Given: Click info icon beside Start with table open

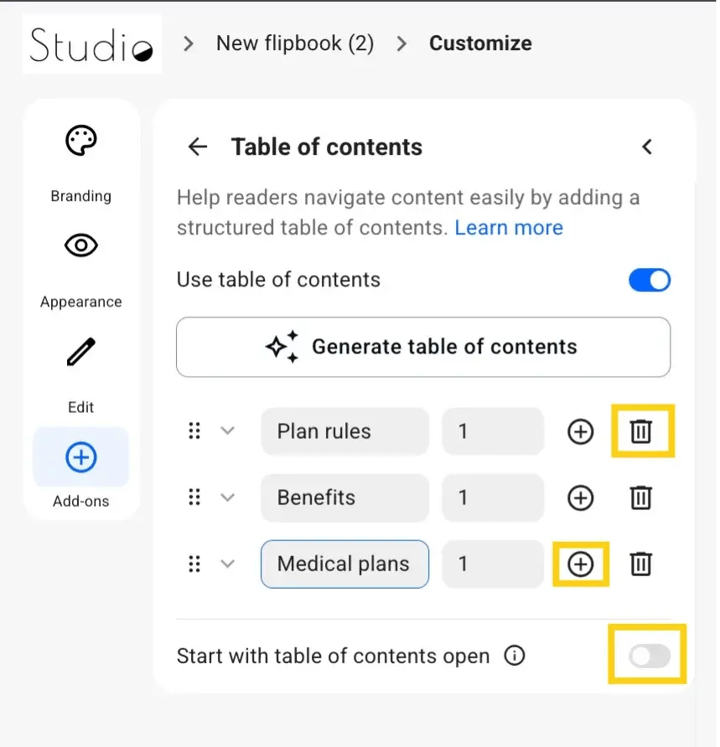Looking at the screenshot, I should click(515, 656).
